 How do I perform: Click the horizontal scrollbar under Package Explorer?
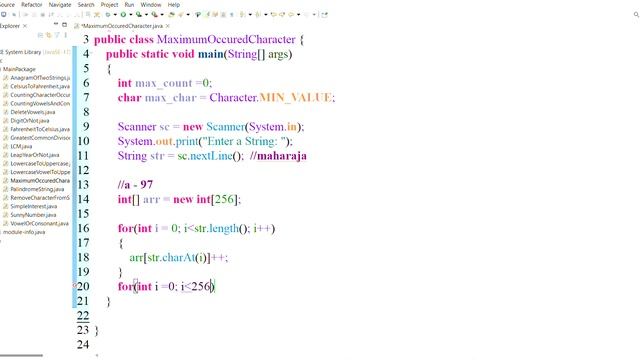tap(21, 356)
